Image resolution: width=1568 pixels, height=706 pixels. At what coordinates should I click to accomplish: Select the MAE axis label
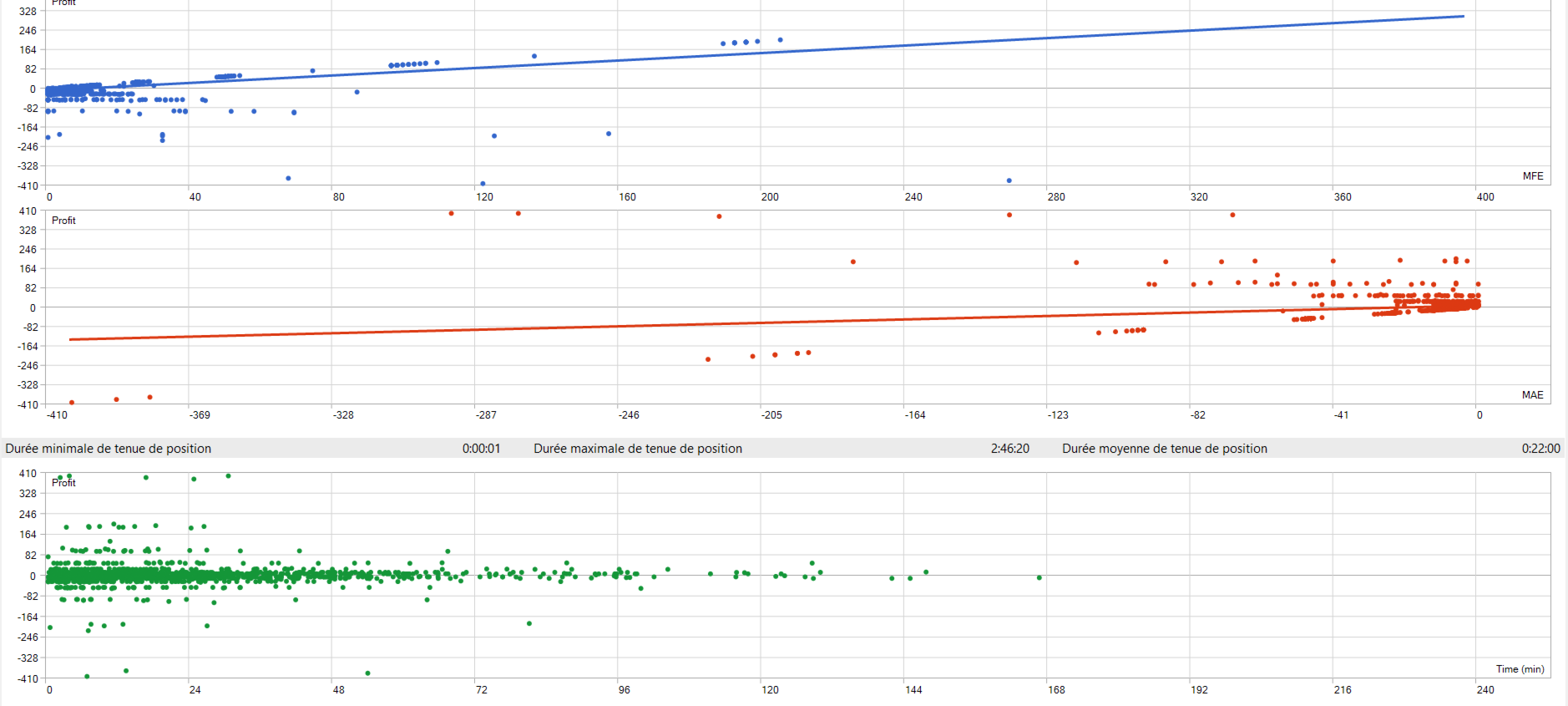coord(1533,395)
